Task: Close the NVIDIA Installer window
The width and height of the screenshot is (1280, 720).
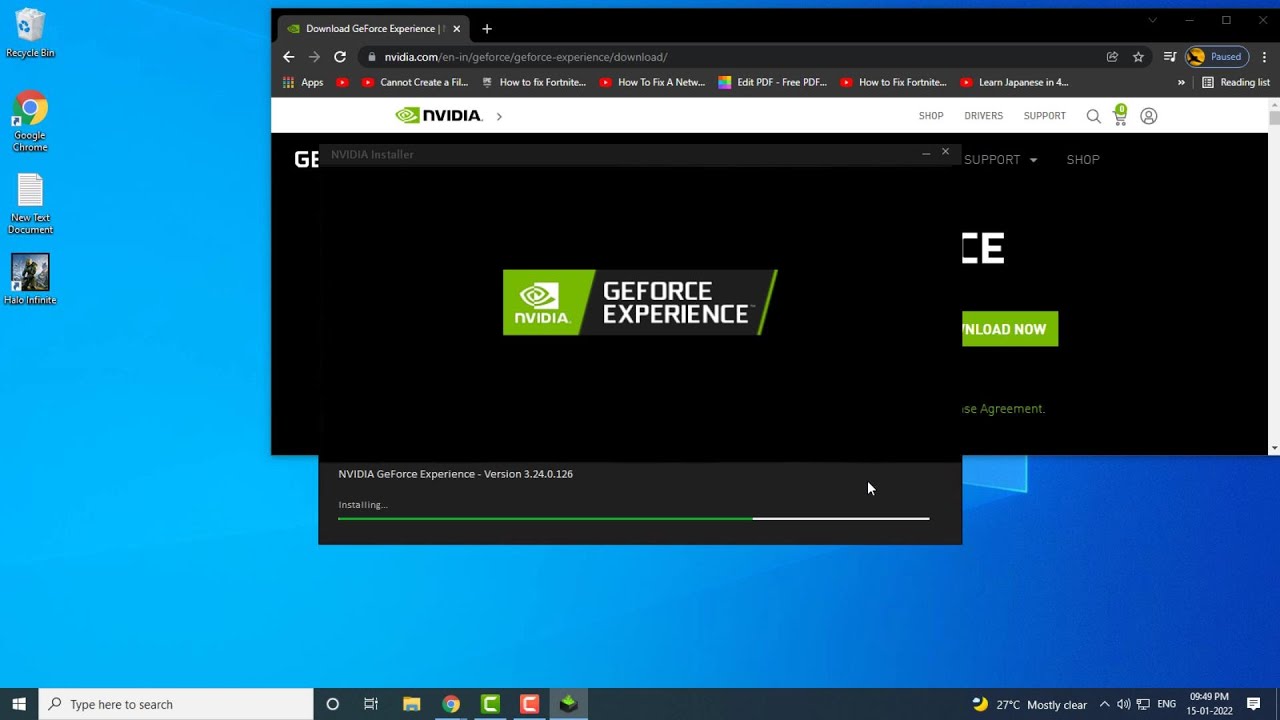Action: (945, 152)
